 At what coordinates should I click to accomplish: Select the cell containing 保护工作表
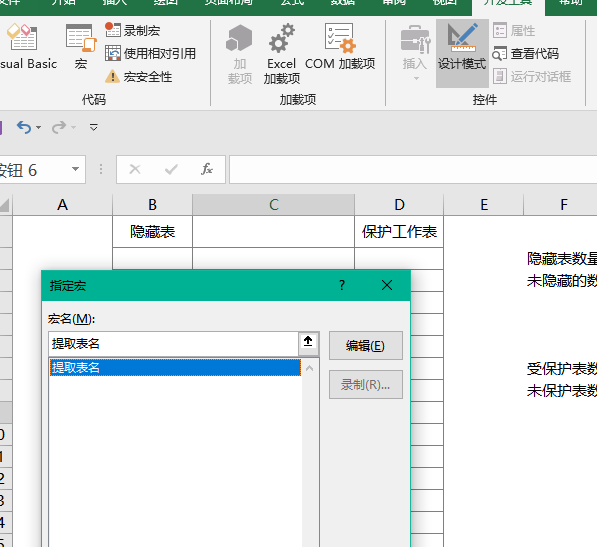[x=399, y=231]
